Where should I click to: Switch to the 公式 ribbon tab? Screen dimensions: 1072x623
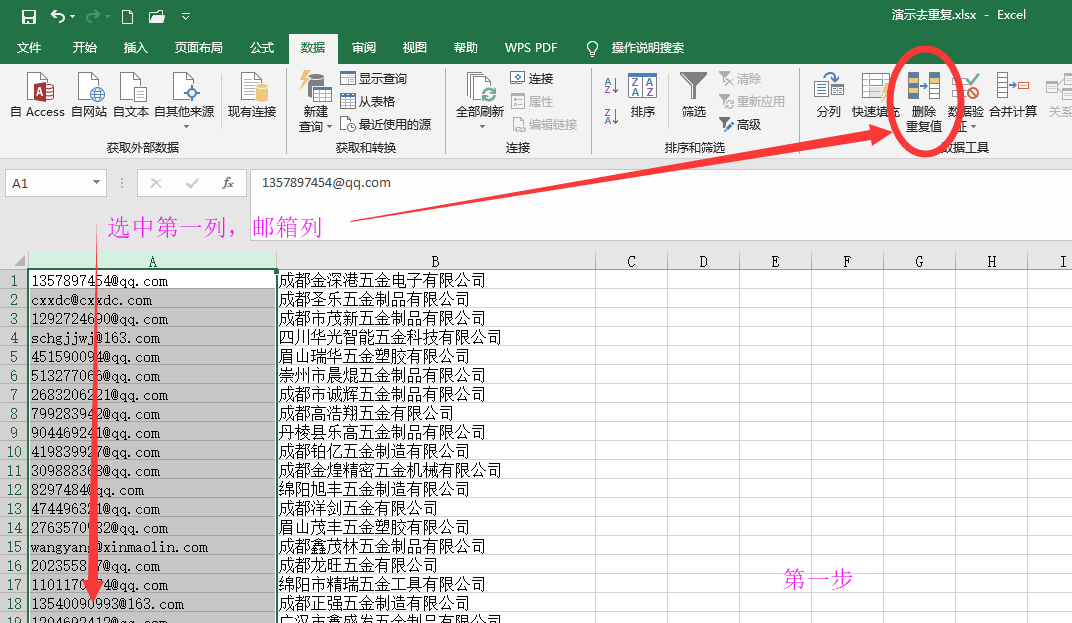(x=262, y=48)
